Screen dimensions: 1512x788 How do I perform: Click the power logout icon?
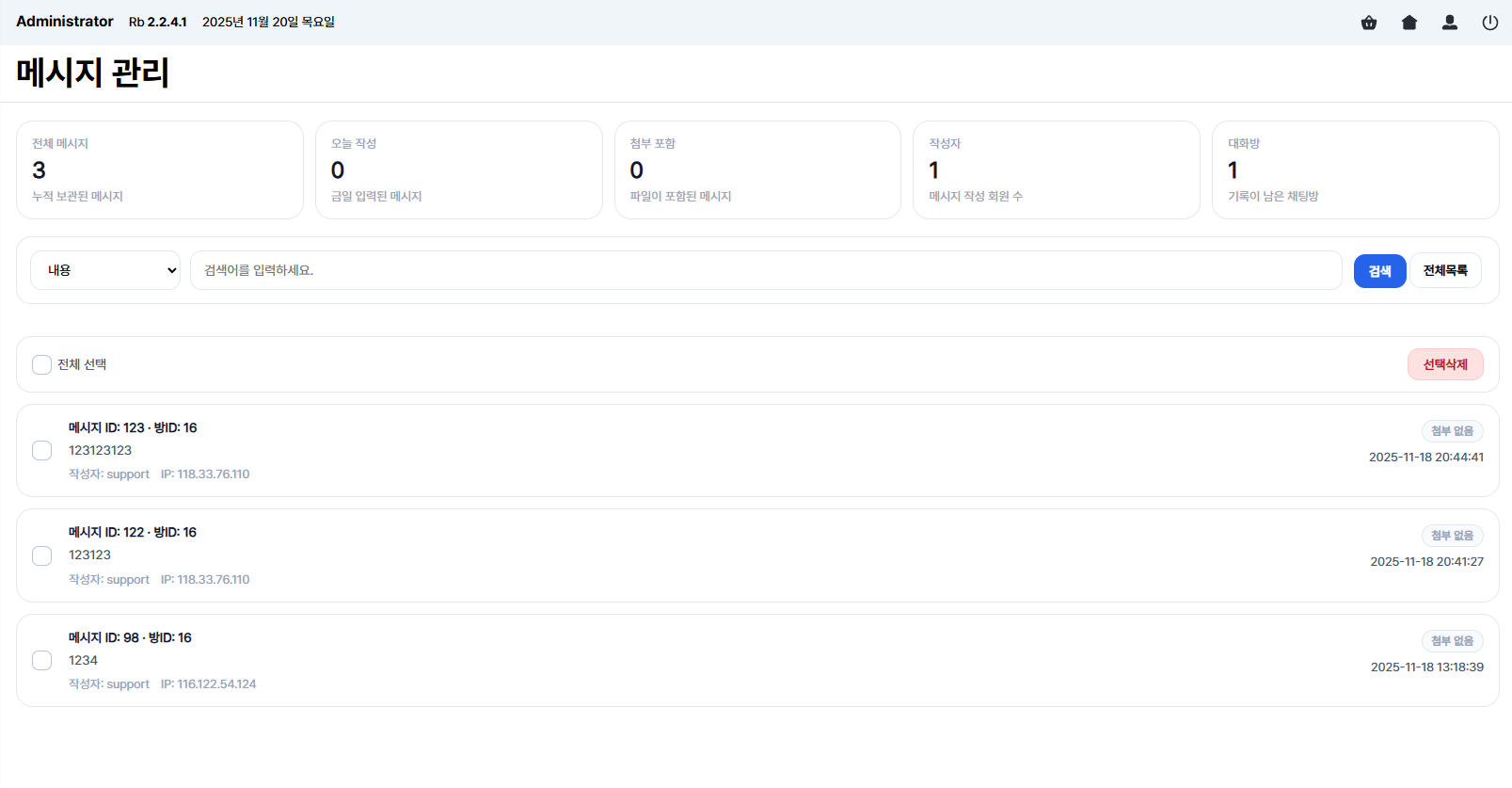(x=1489, y=23)
